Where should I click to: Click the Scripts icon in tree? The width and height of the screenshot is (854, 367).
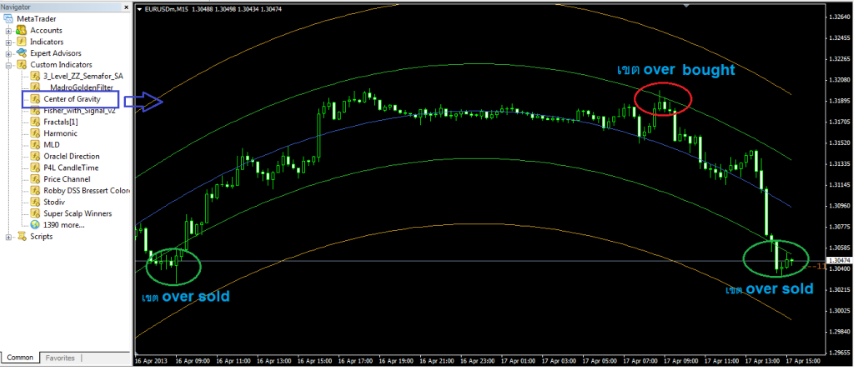22,236
